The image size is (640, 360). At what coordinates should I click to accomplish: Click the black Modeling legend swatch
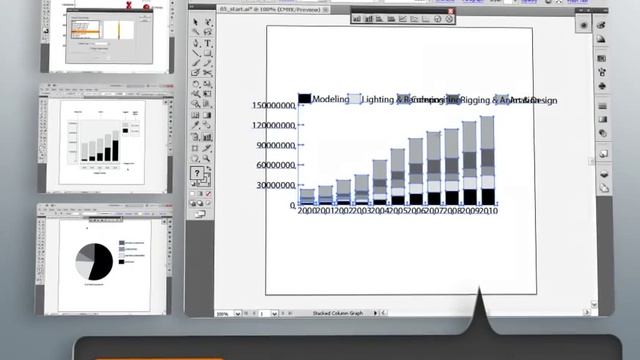(x=304, y=98)
